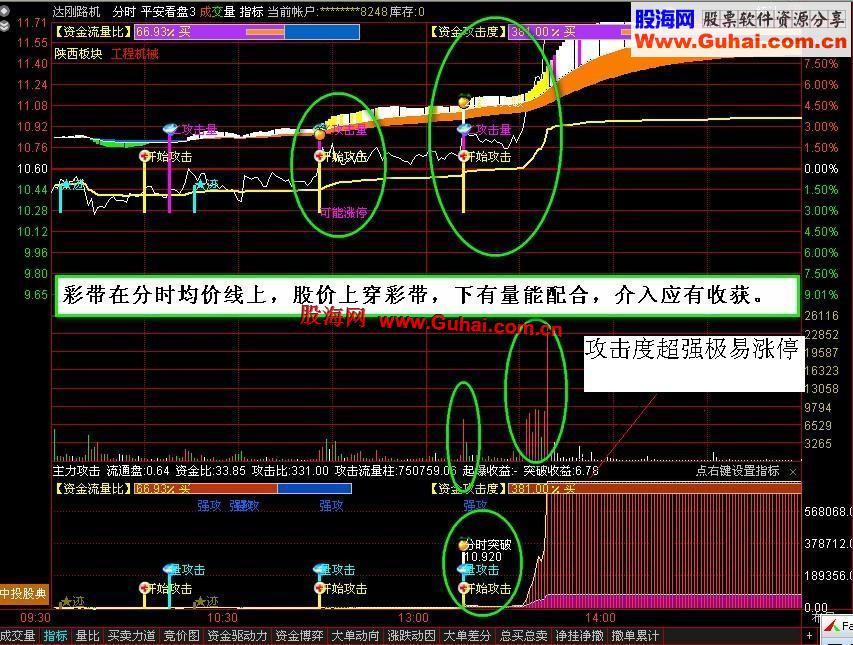
Task: Click the 陕西板块 sector label
Action: [78, 54]
